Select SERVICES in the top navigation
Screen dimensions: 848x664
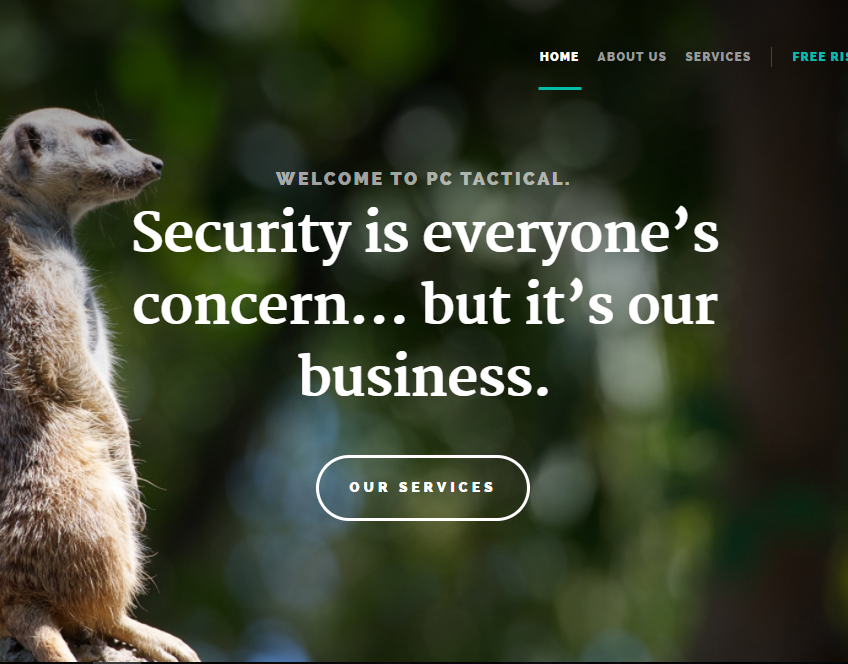coord(718,57)
